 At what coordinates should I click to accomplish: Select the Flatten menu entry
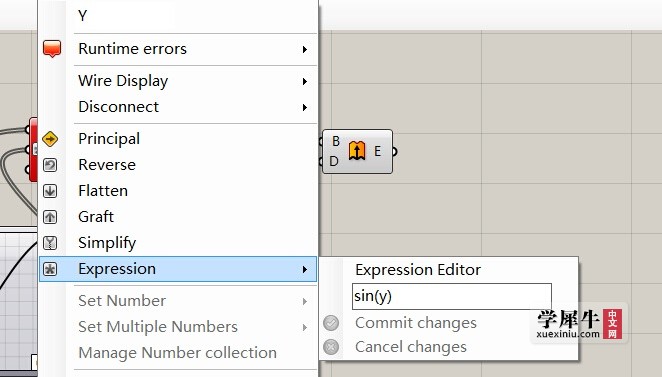(x=178, y=191)
